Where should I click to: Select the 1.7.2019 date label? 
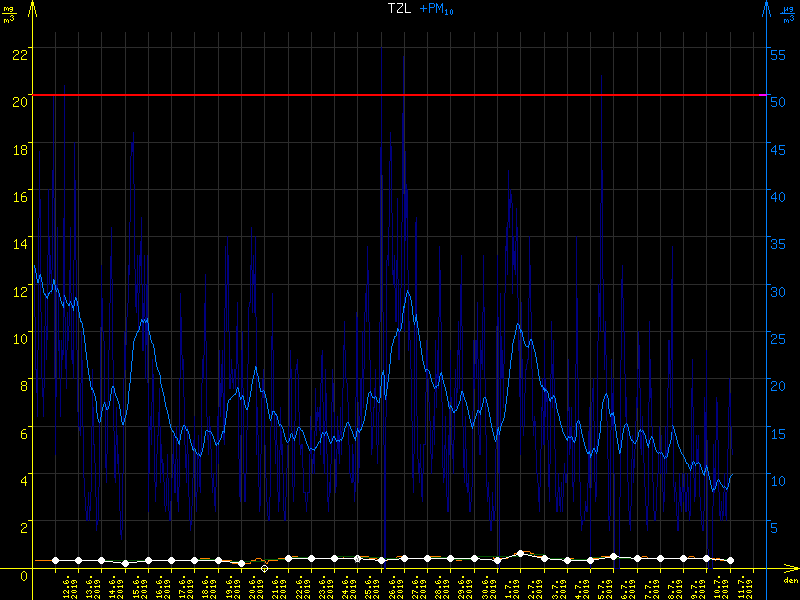[x=510, y=586]
